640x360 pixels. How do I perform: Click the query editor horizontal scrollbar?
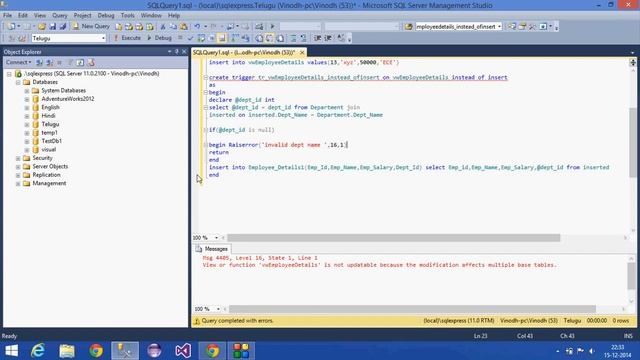click(393, 238)
